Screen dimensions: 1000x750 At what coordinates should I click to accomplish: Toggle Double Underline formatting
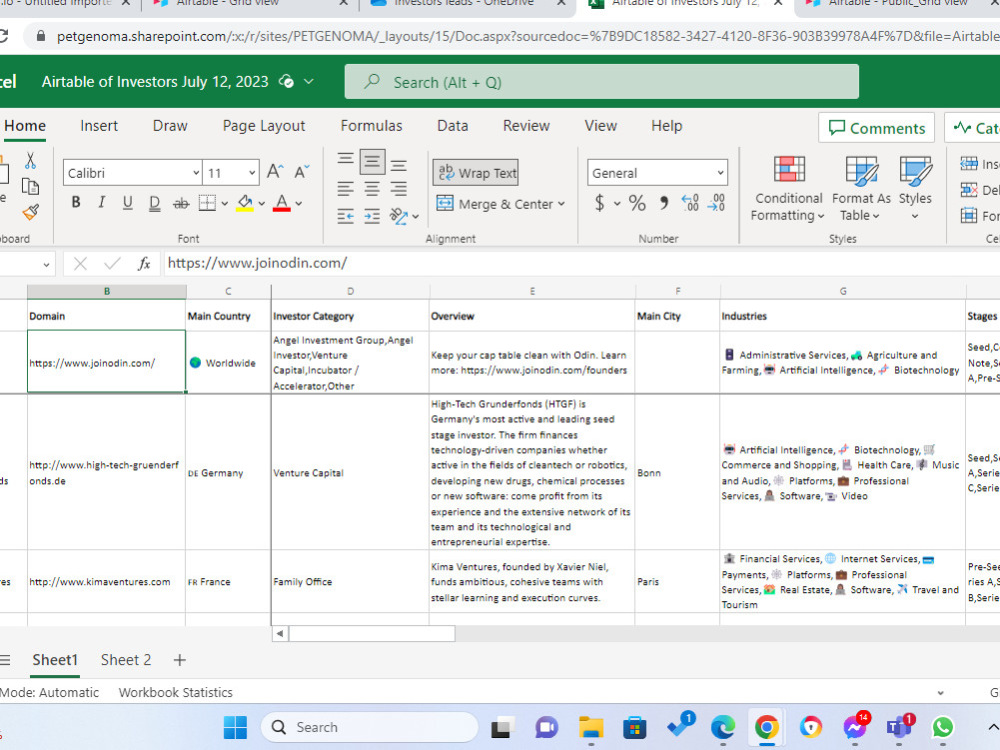154,203
